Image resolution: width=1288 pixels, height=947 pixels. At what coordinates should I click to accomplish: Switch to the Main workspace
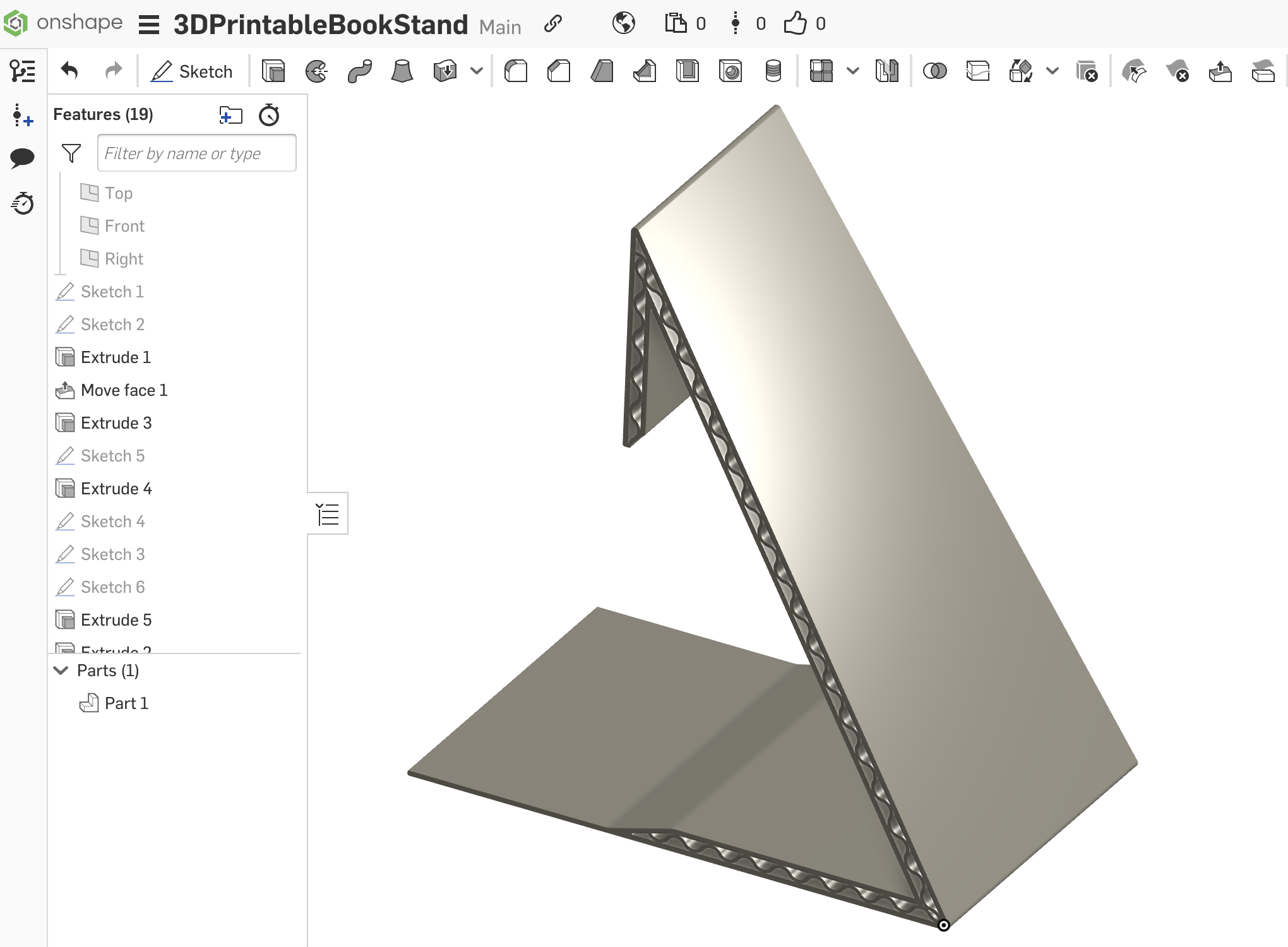click(499, 27)
